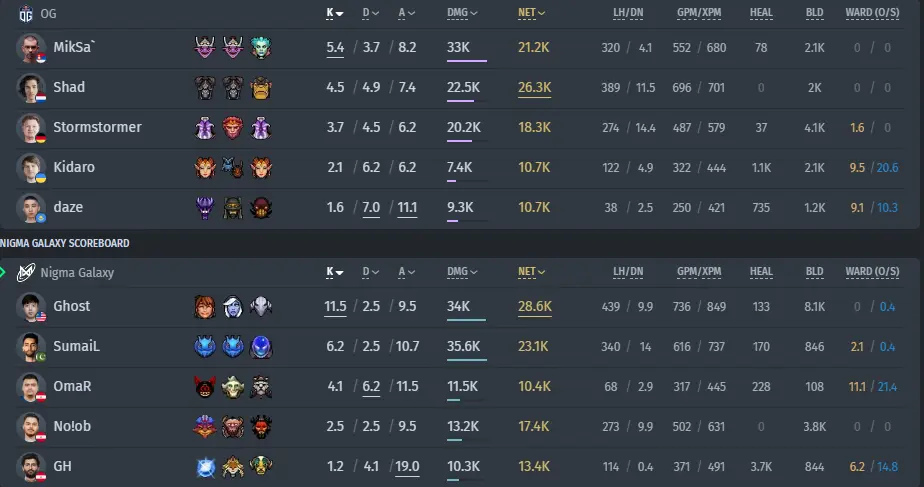Select Shad's third hero icon
The image size is (924, 487).
click(261, 88)
